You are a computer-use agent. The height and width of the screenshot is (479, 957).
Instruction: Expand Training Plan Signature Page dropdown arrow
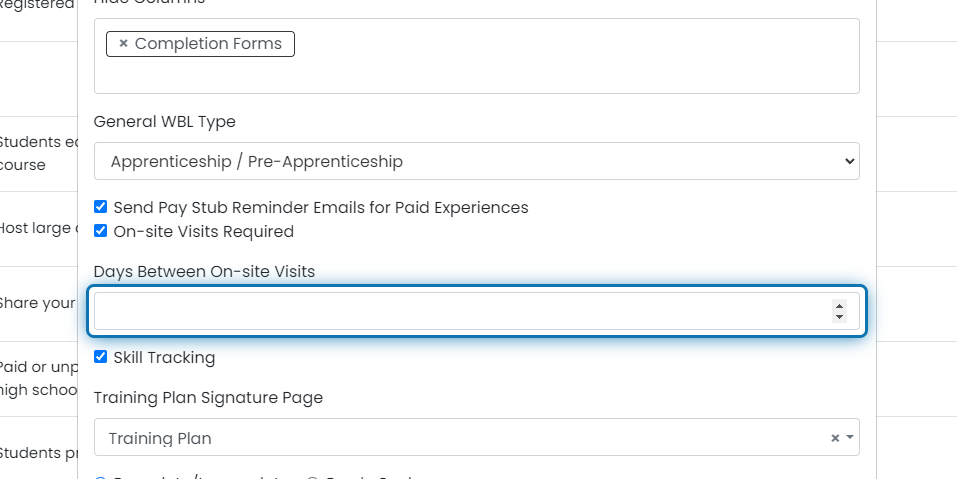[x=850, y=438]
